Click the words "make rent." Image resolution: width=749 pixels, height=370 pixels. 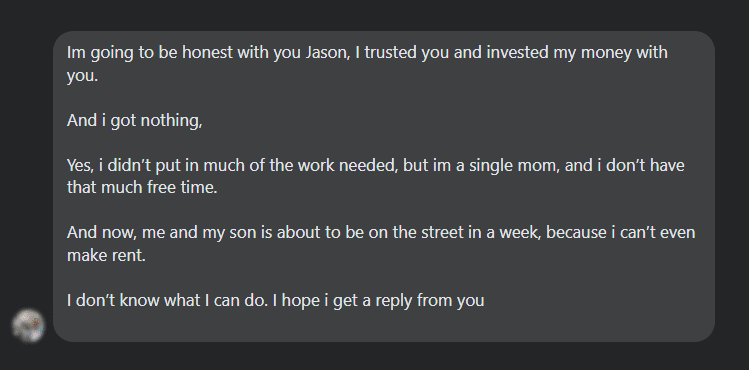106,255
